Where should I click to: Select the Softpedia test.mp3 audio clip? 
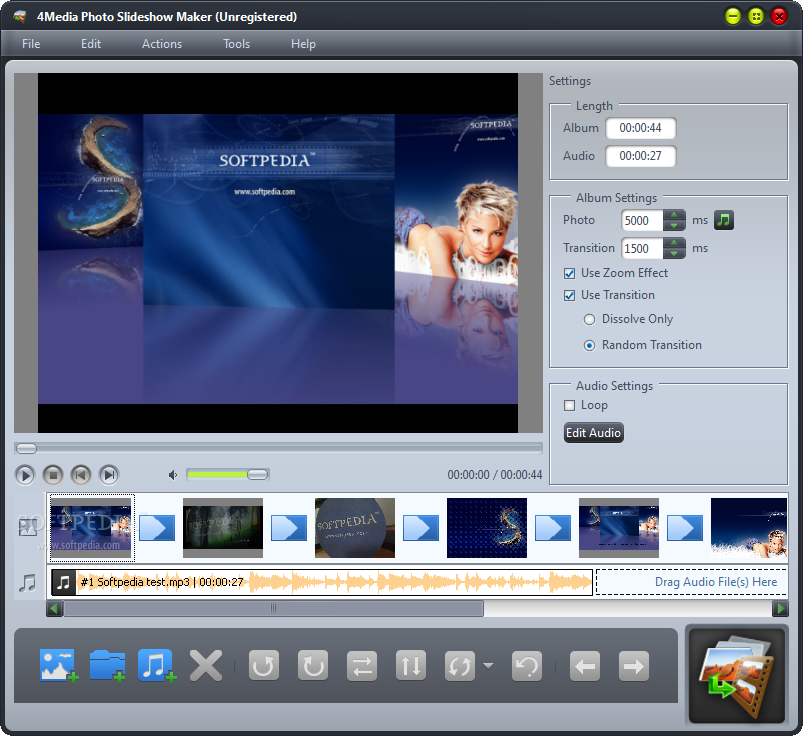[x=322, y=582]
